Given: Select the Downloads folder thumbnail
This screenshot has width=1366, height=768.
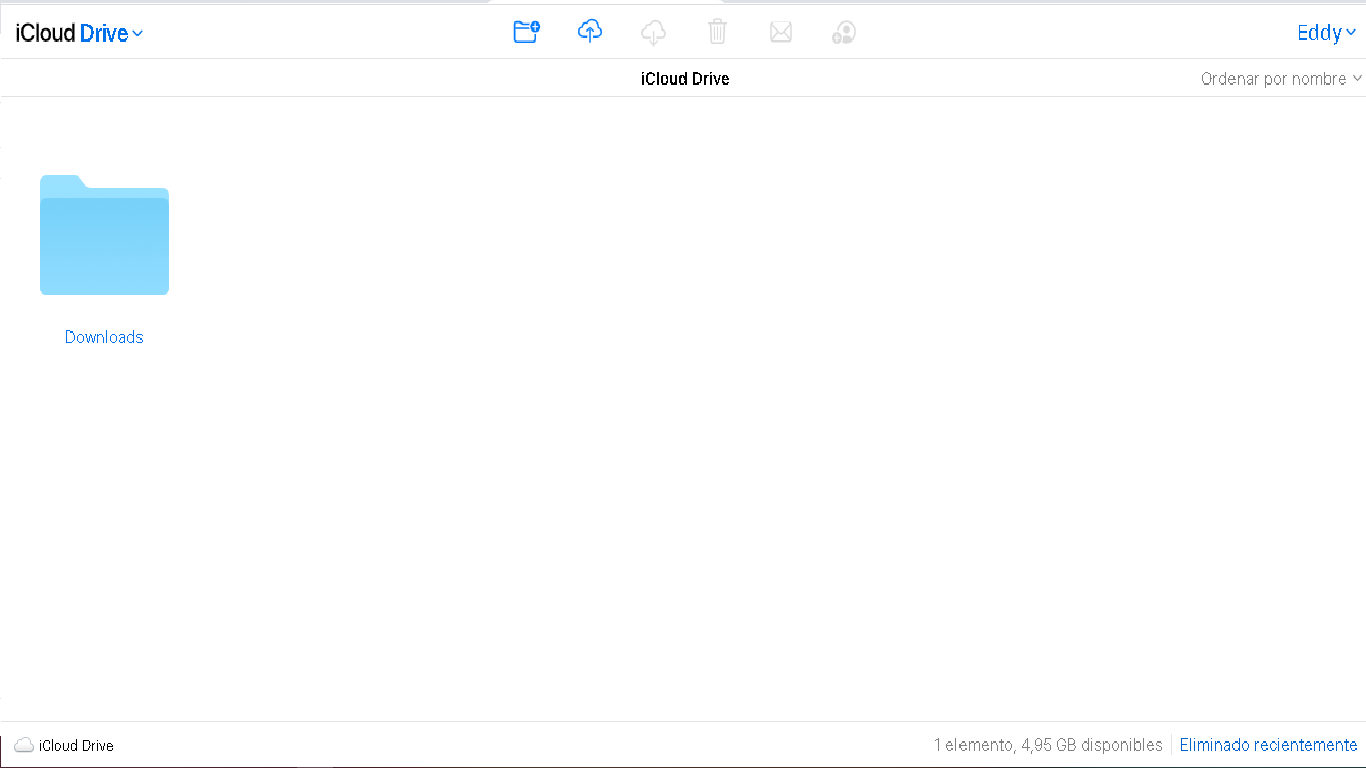Looking at the screenshot, I should [x=104, y=235].
